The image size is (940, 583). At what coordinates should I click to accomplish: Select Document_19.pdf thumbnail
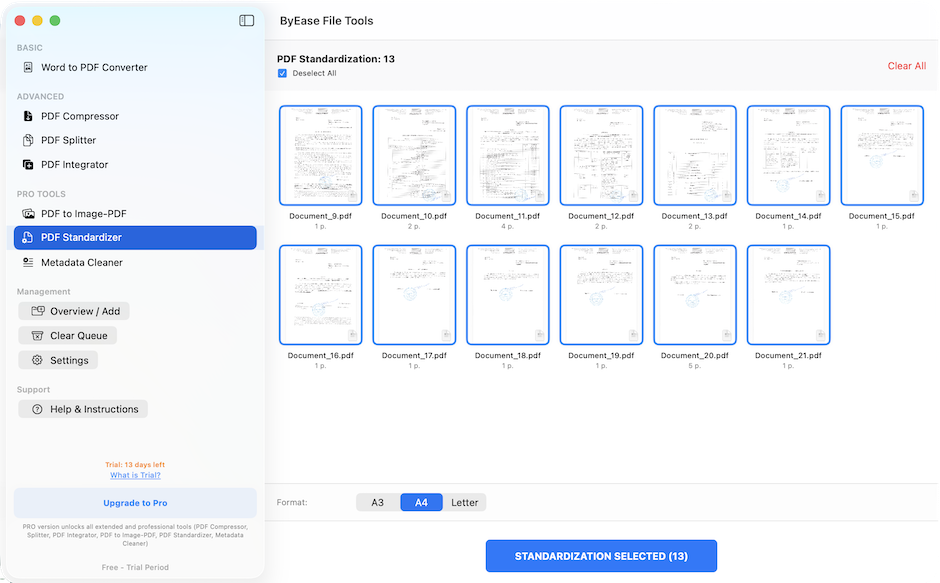pyautogui.click(x=601, y=294)
